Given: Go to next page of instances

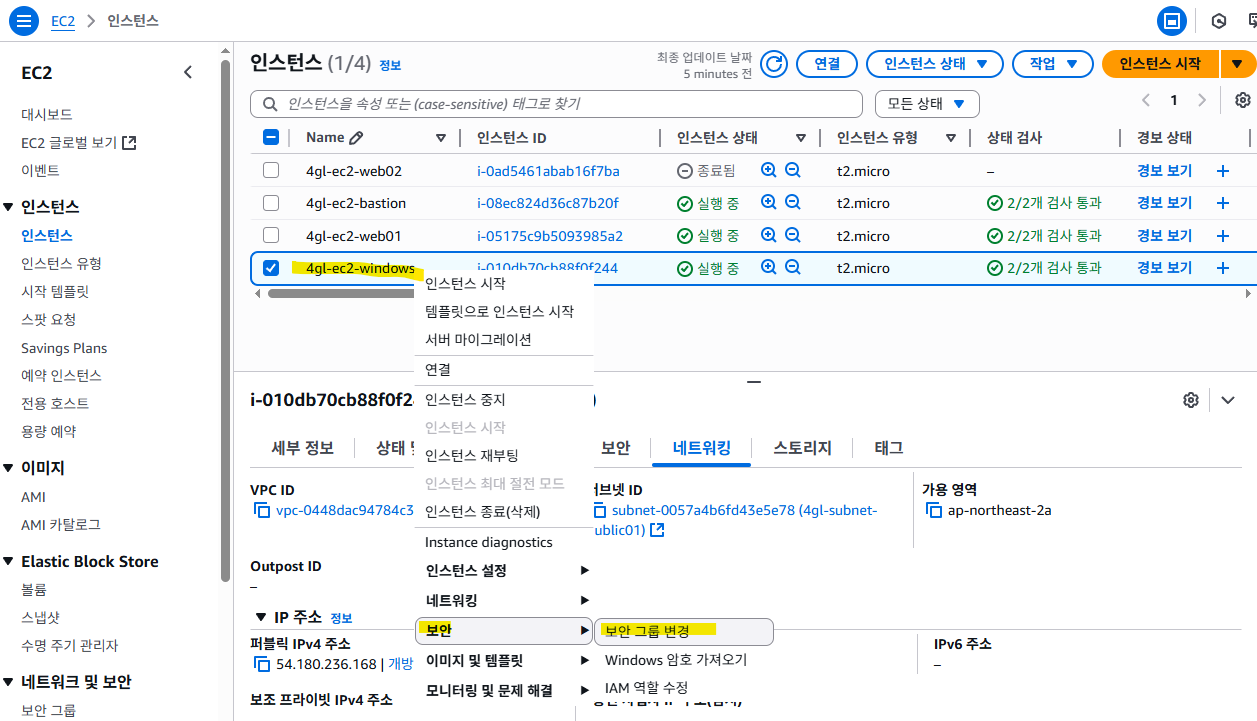Looking at the screenshot, I should pos(1202,100).
